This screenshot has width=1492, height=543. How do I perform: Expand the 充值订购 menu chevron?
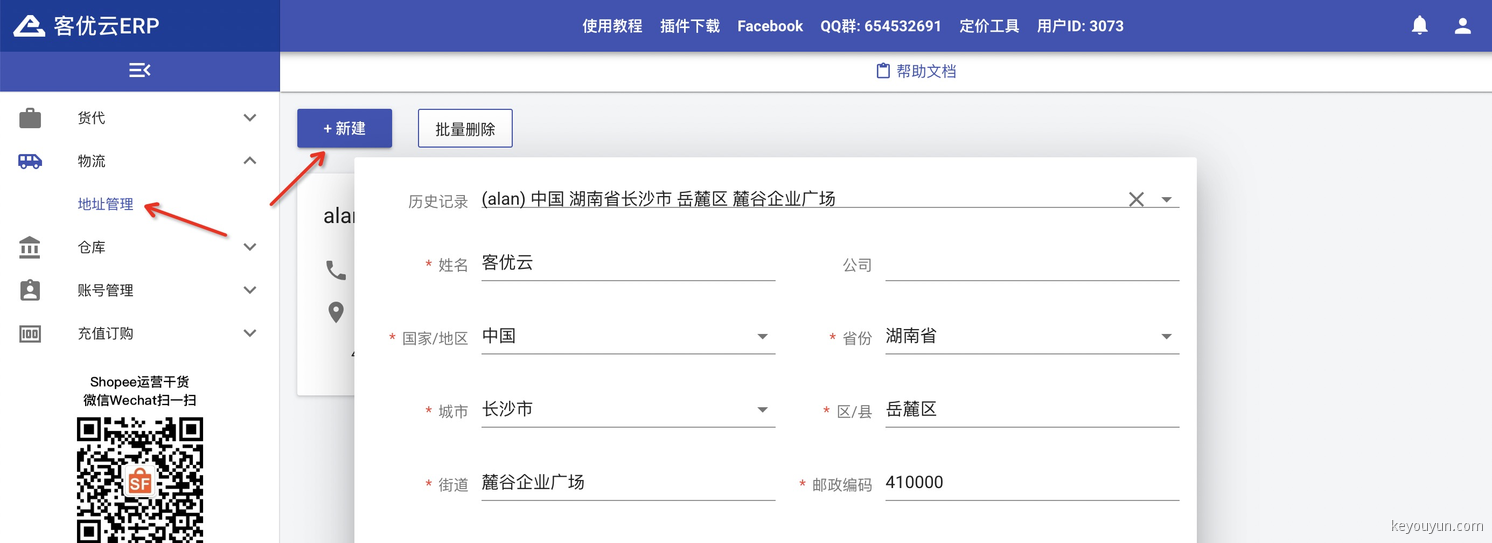(250, 334)
